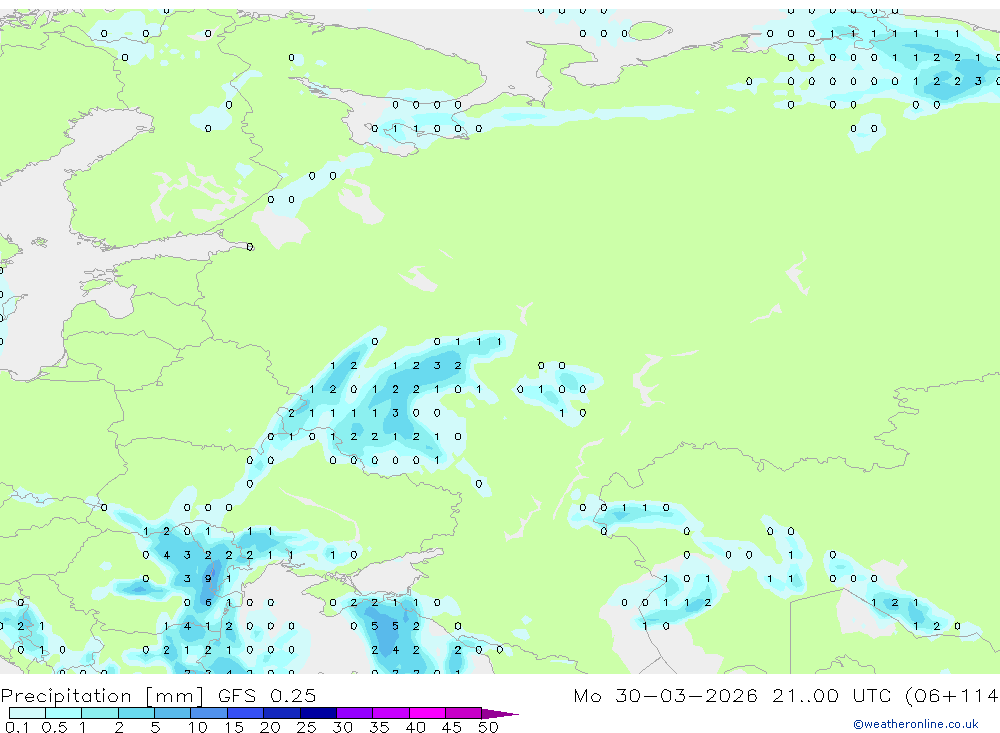Click the '4' in the '2 4 2' map row

tap(395, 650)
